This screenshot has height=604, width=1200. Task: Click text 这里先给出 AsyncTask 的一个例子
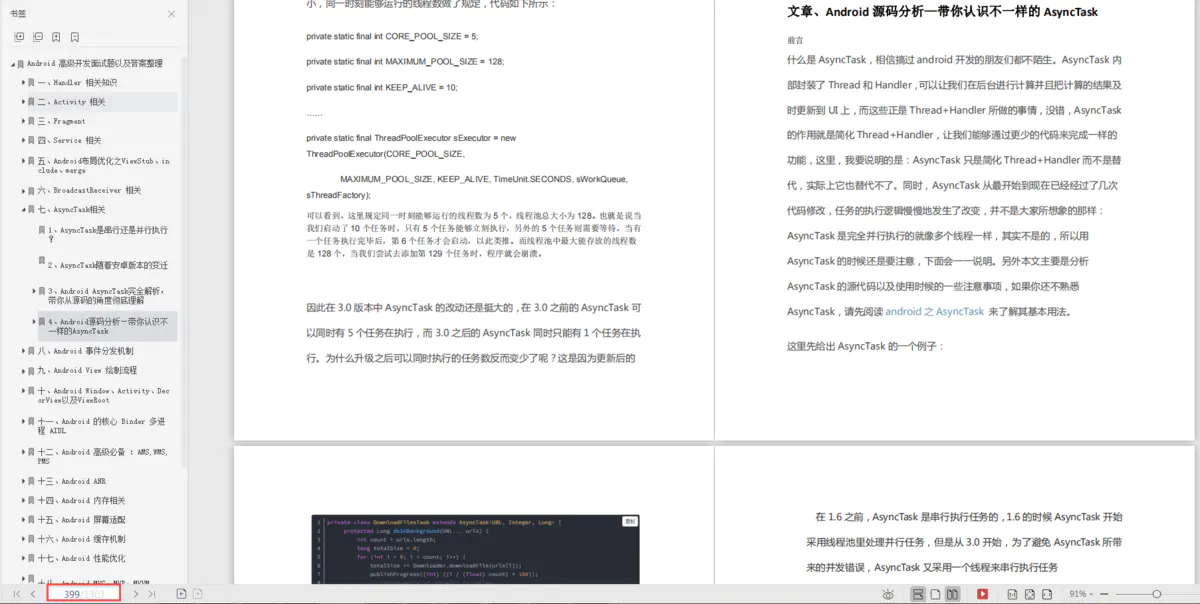(866, 346)
